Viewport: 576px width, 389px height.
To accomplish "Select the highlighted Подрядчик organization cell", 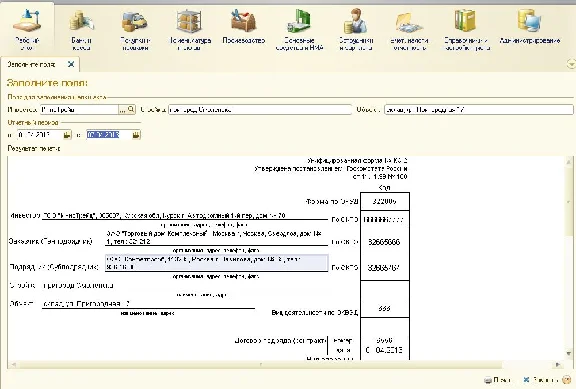I will click(216, 263).
